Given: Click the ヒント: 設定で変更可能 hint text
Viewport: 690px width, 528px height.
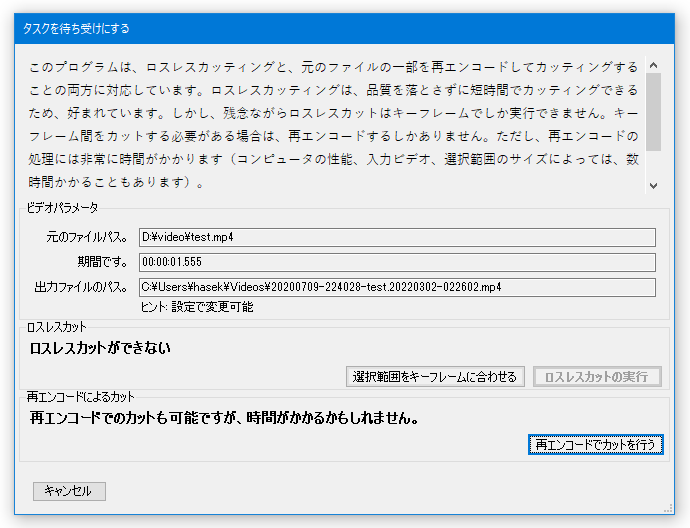Looking at the screenshot, I should point(197,307).
